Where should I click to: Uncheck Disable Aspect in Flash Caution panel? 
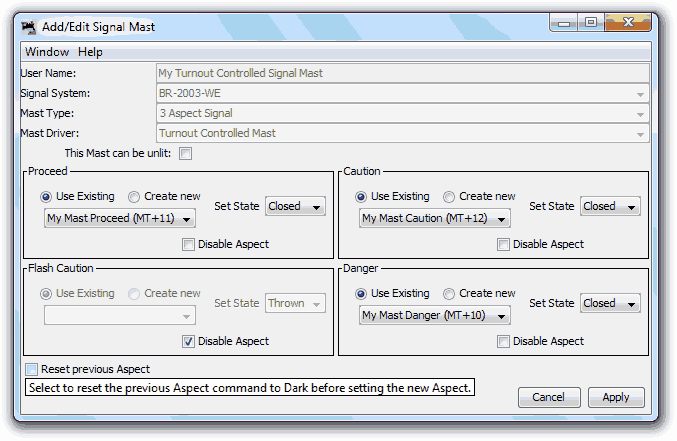click(x=189, y=341)
